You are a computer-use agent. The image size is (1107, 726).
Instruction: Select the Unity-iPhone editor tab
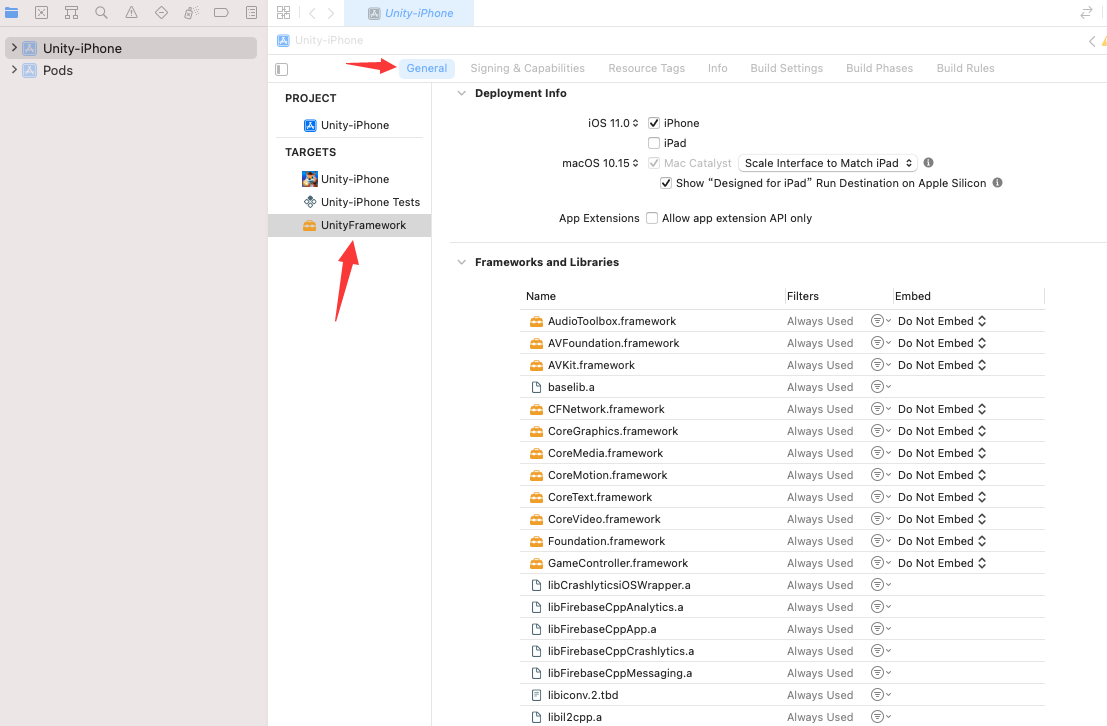(409, 13)
